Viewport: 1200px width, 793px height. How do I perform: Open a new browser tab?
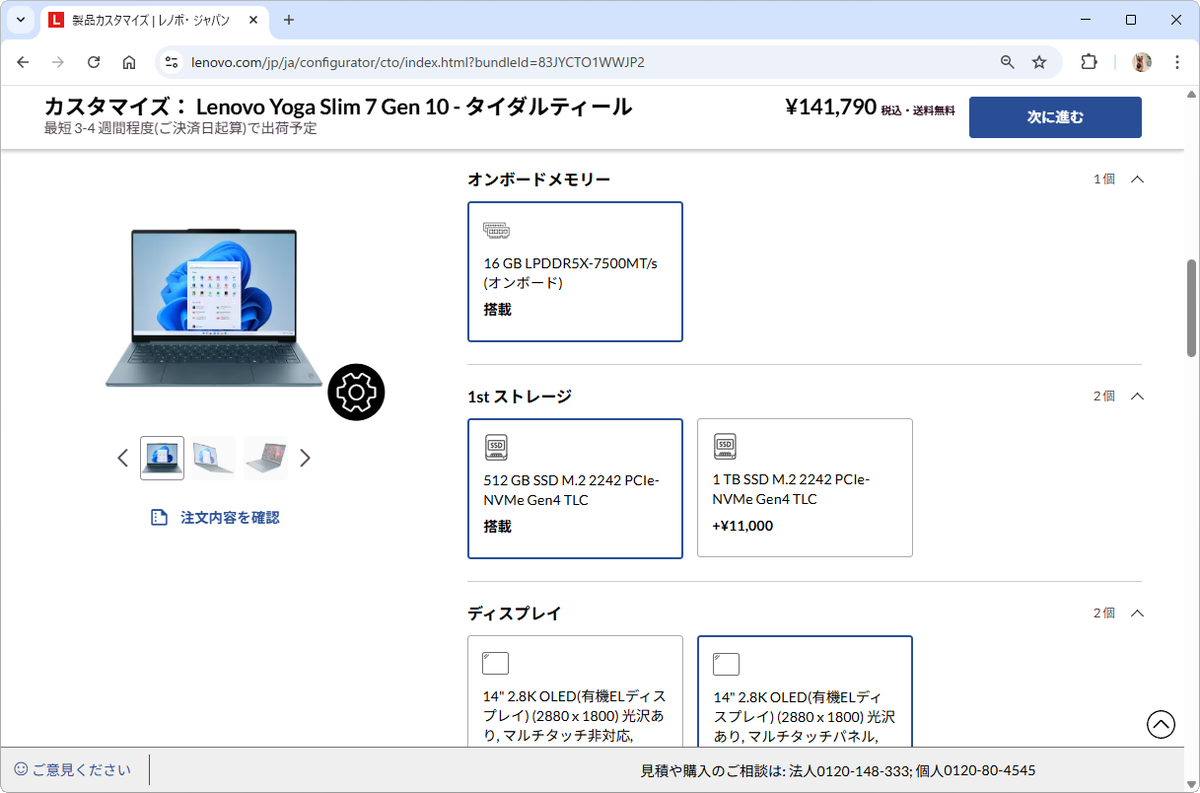pyautogui.click(x=289, y=20)
